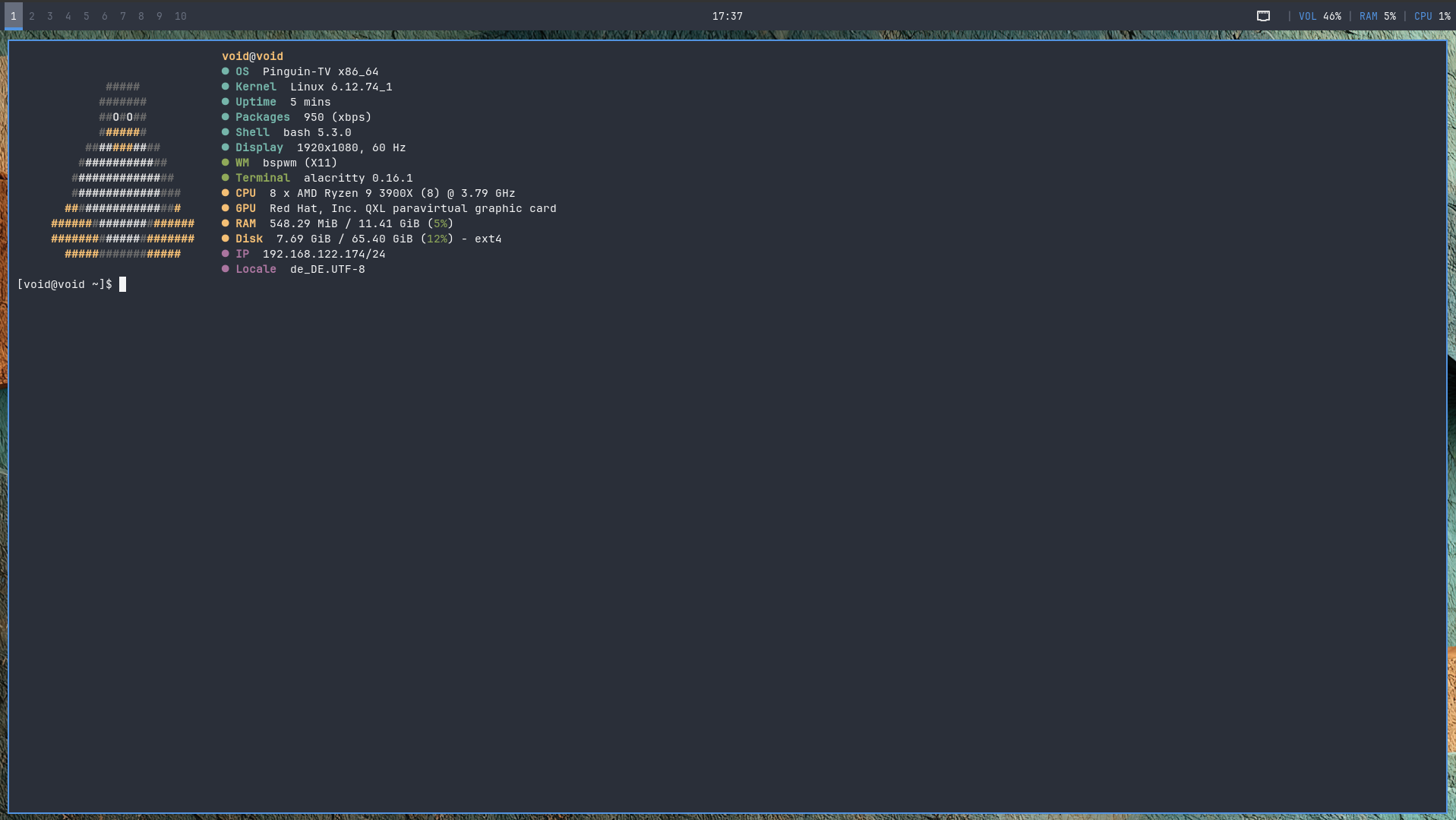Jump to workspace 10
1456x820 pixels.
180,16
